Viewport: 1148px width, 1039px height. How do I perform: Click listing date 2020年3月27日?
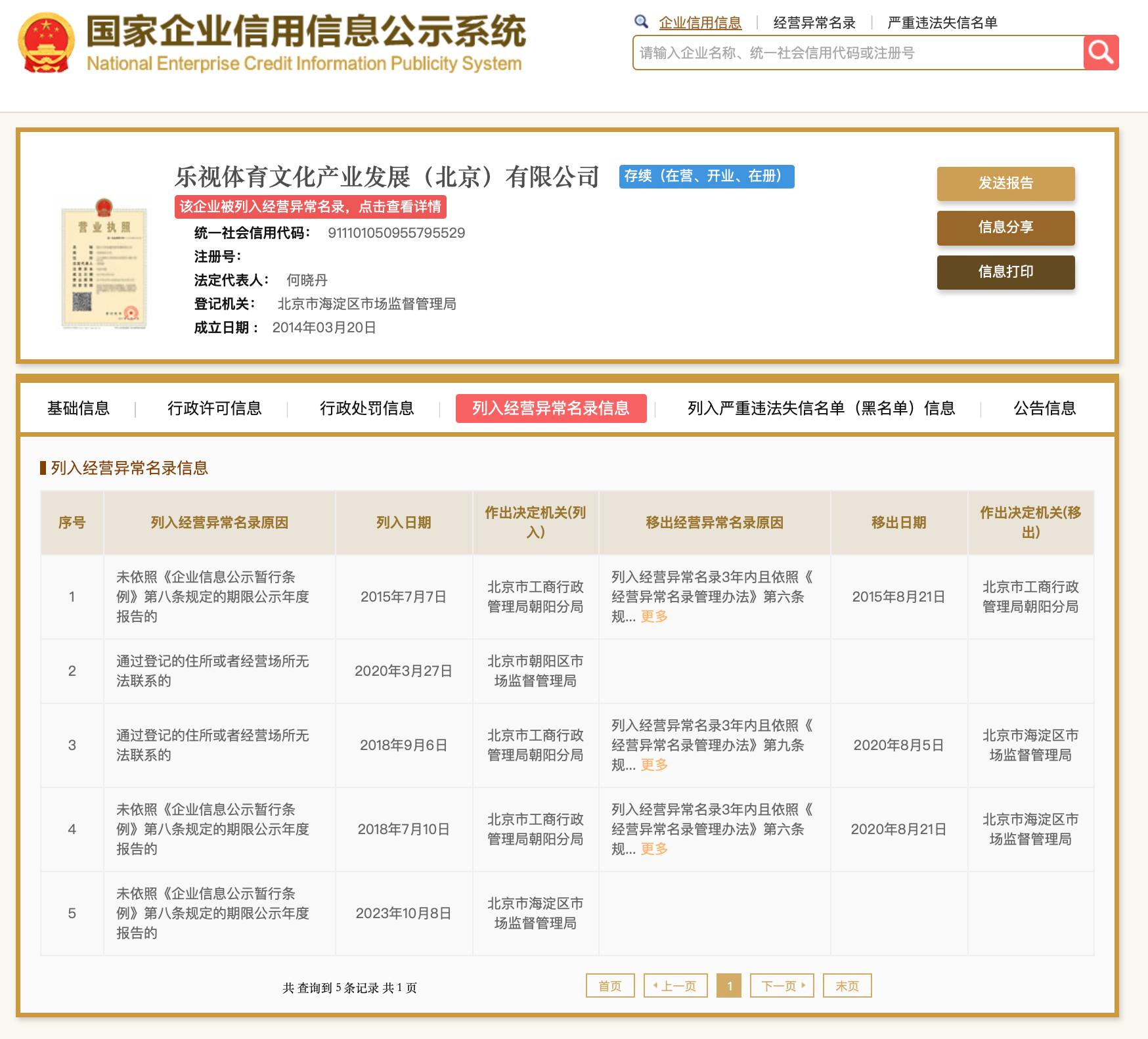(x=404, y=671)
